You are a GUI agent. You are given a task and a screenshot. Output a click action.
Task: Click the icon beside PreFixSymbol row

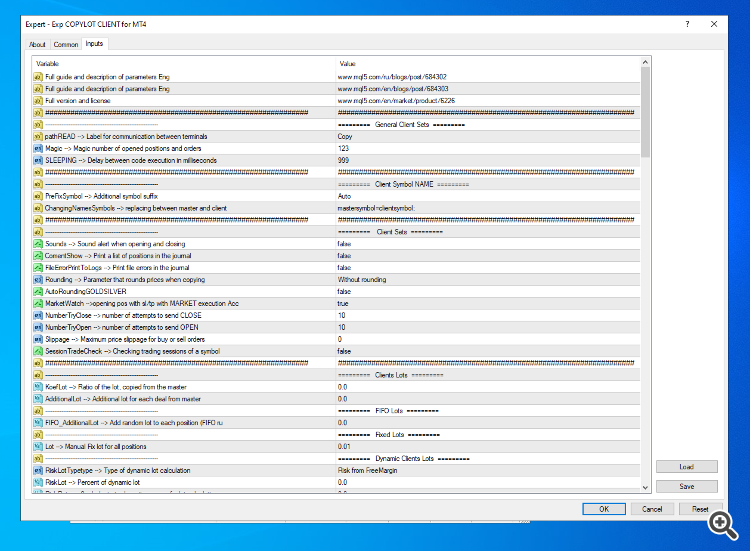tap(38, 197)
